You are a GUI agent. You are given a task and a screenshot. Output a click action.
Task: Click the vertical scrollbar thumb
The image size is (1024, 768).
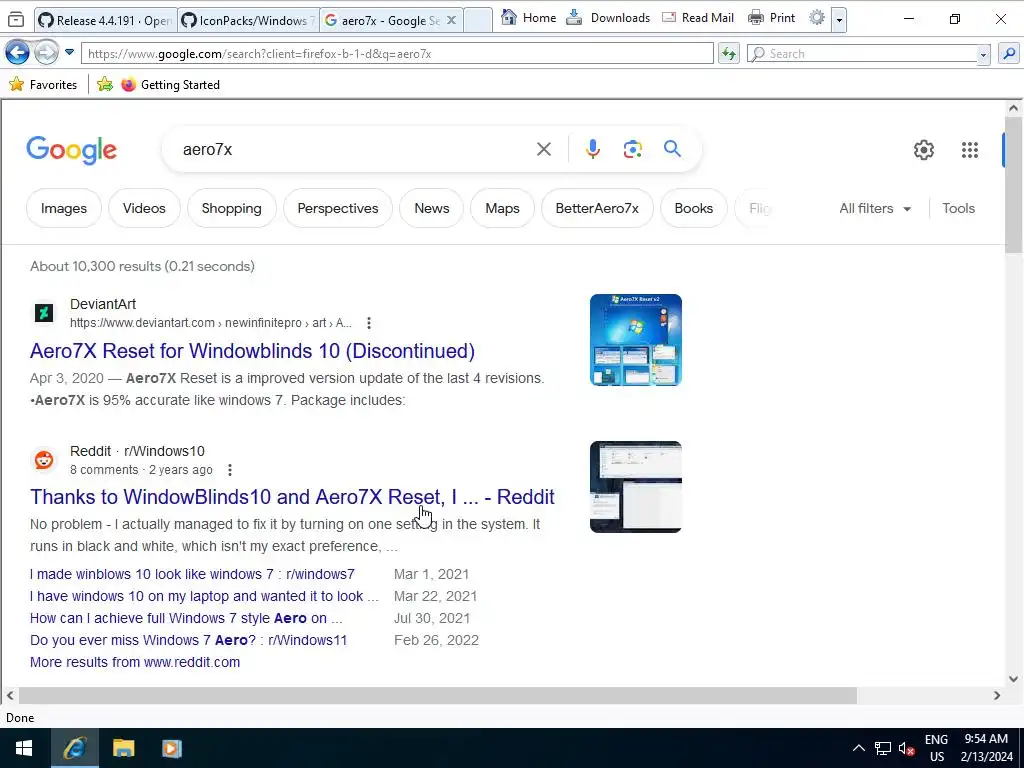(x=1013, y=185)
